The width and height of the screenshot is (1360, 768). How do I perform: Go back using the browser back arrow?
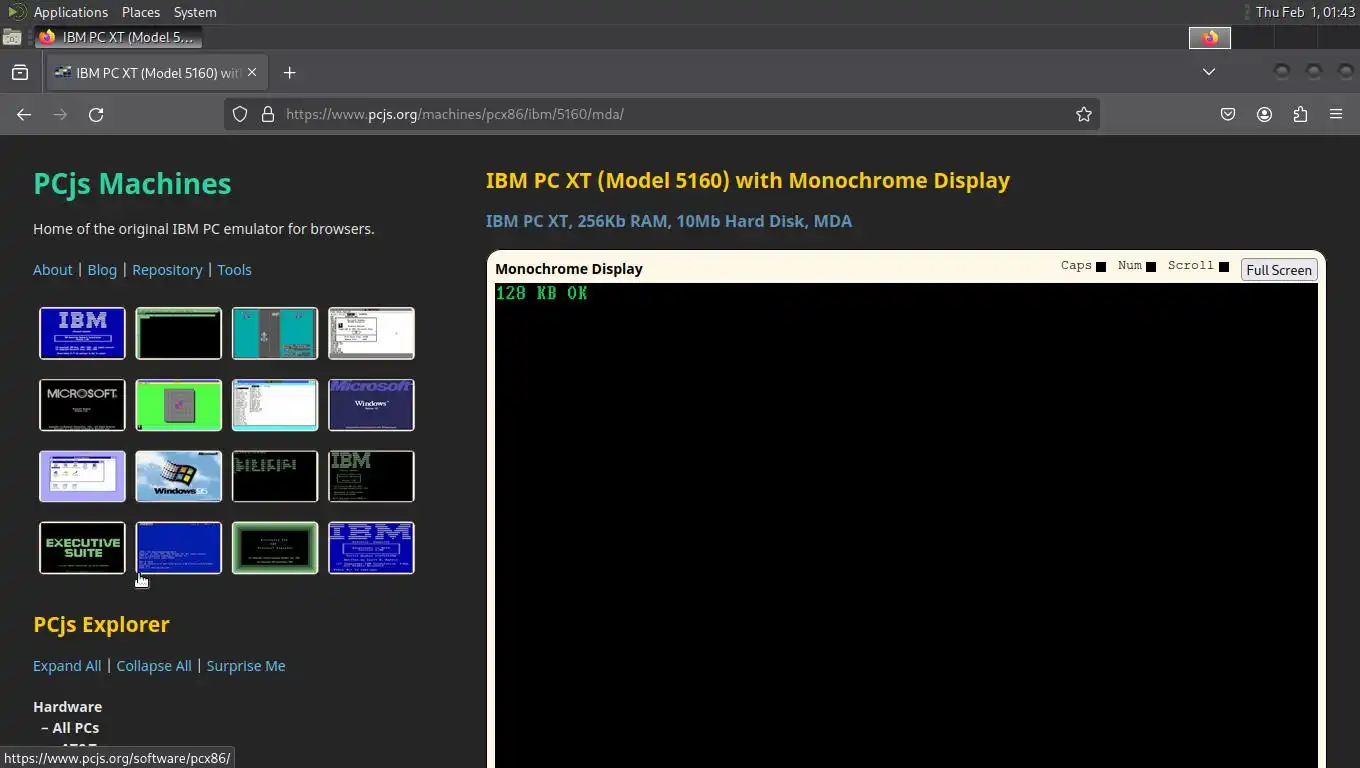24,114
